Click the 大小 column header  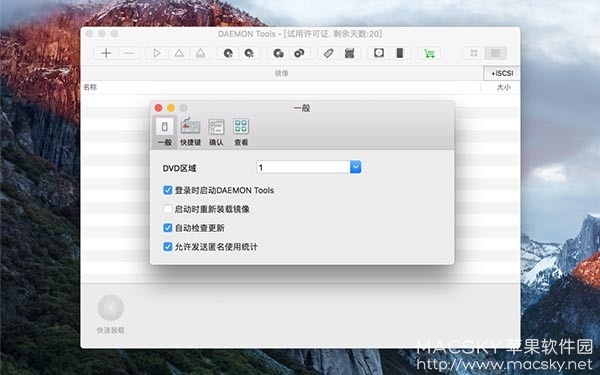(x=504, y=87)
